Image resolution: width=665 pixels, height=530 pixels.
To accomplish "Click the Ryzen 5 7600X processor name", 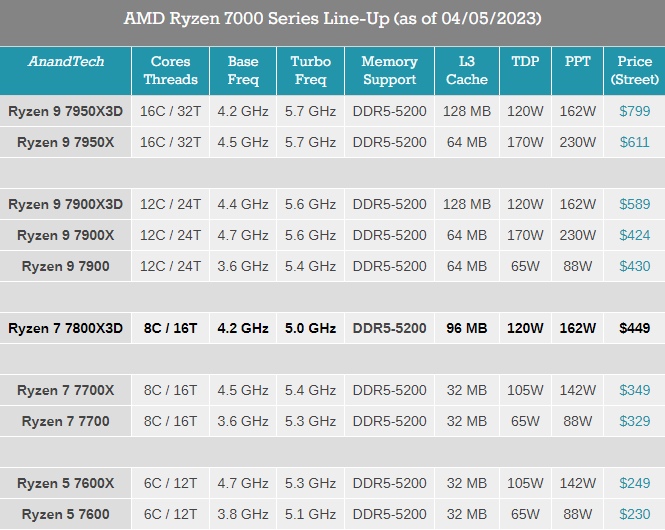I will tap(66, 484).
